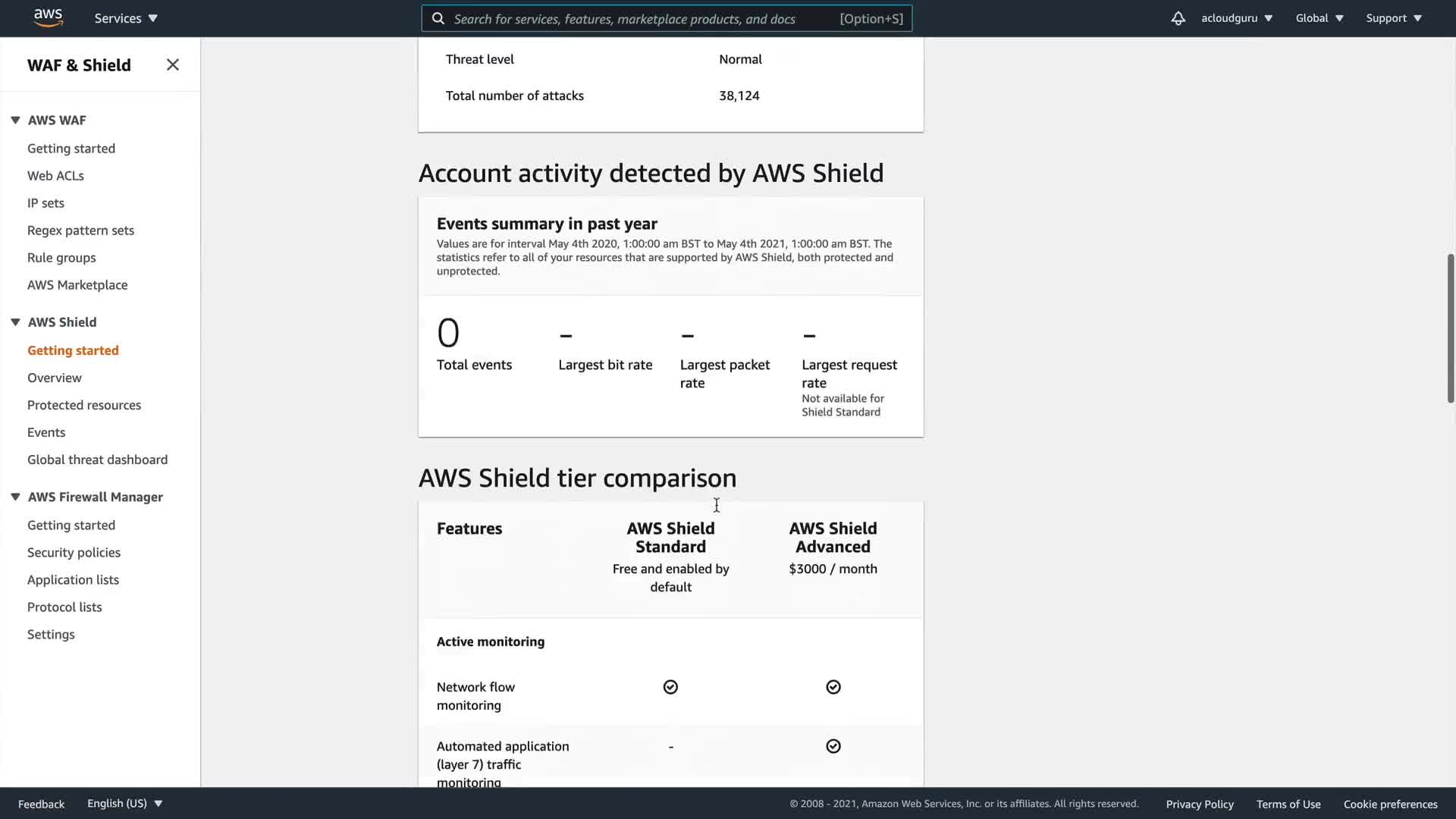Click the page vertical scrollbar
The height and width of the screenshot is (819, 1456).
1450,328
